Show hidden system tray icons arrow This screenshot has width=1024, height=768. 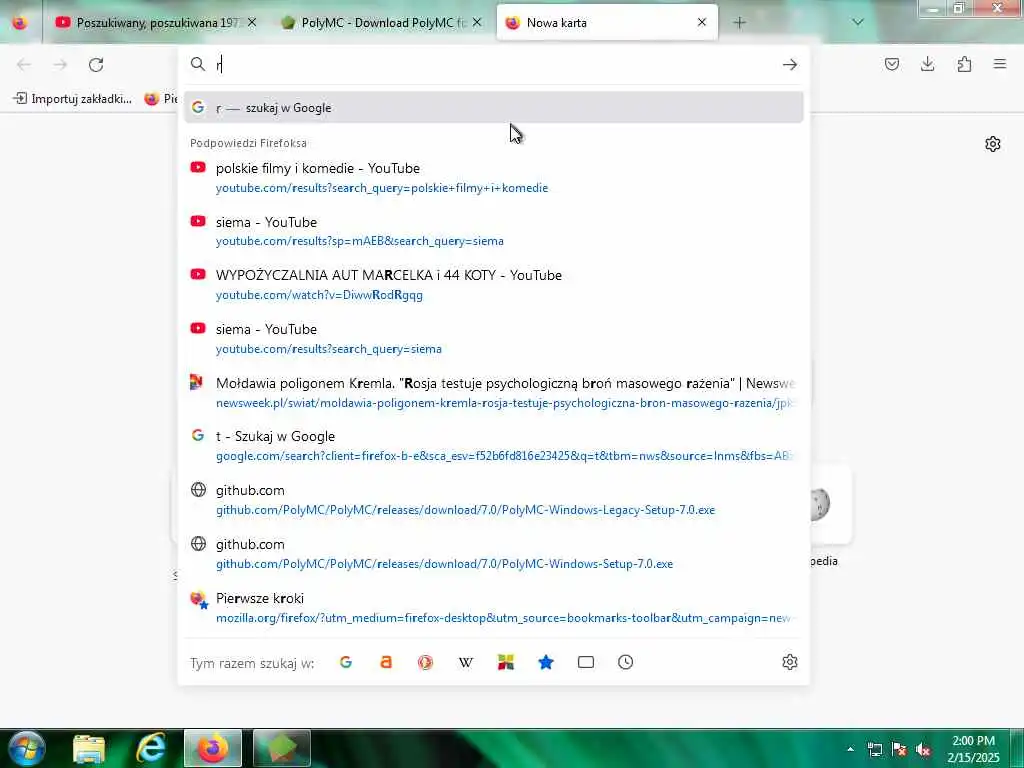click(850, 749)
